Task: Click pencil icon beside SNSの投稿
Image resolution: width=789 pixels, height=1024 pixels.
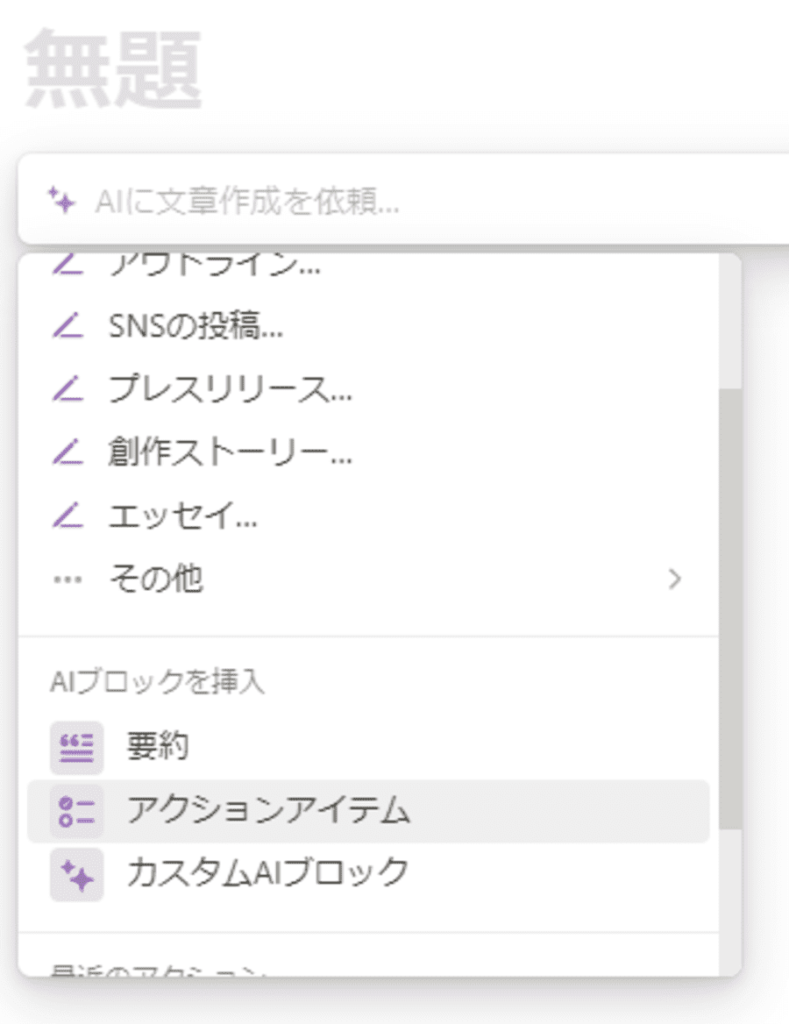Action: point(68,325)
